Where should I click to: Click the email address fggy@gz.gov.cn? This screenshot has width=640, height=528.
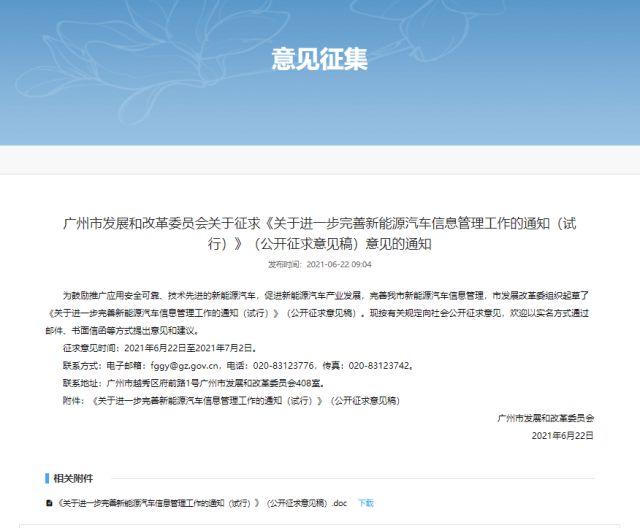(x=186, y=366)
